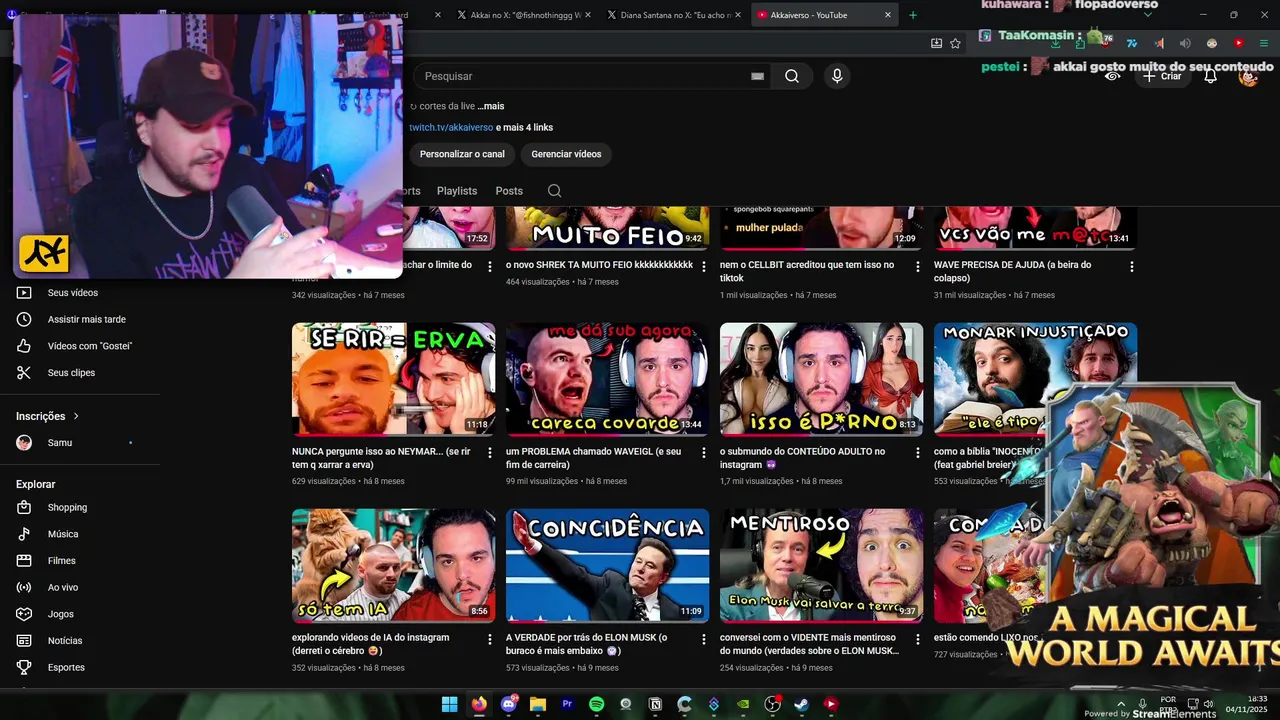Click the red YouTube extension icon in the toolbar
This screenshot has height=720, width=1280.
pyautogui.click(x=1238, y=43)
